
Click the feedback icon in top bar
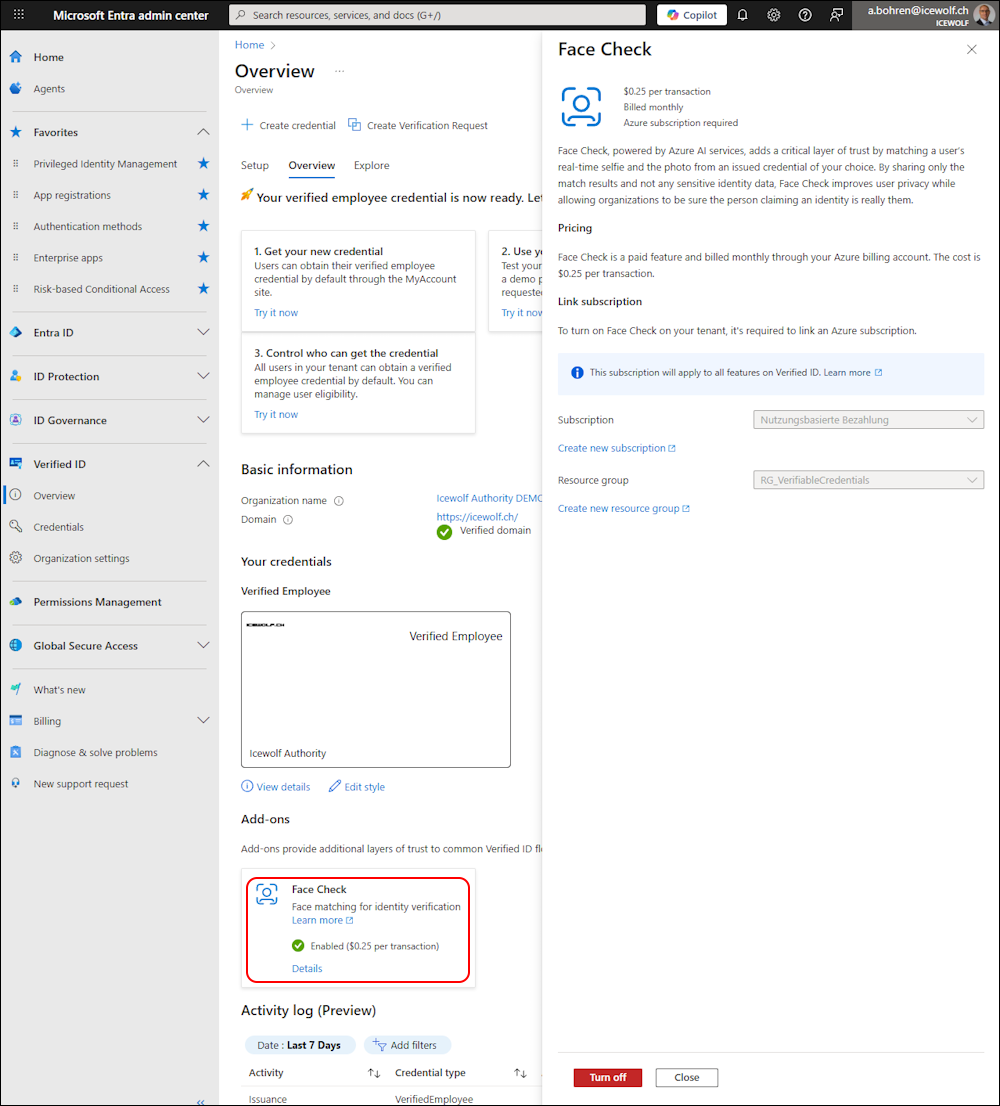[x=836, y=15]
